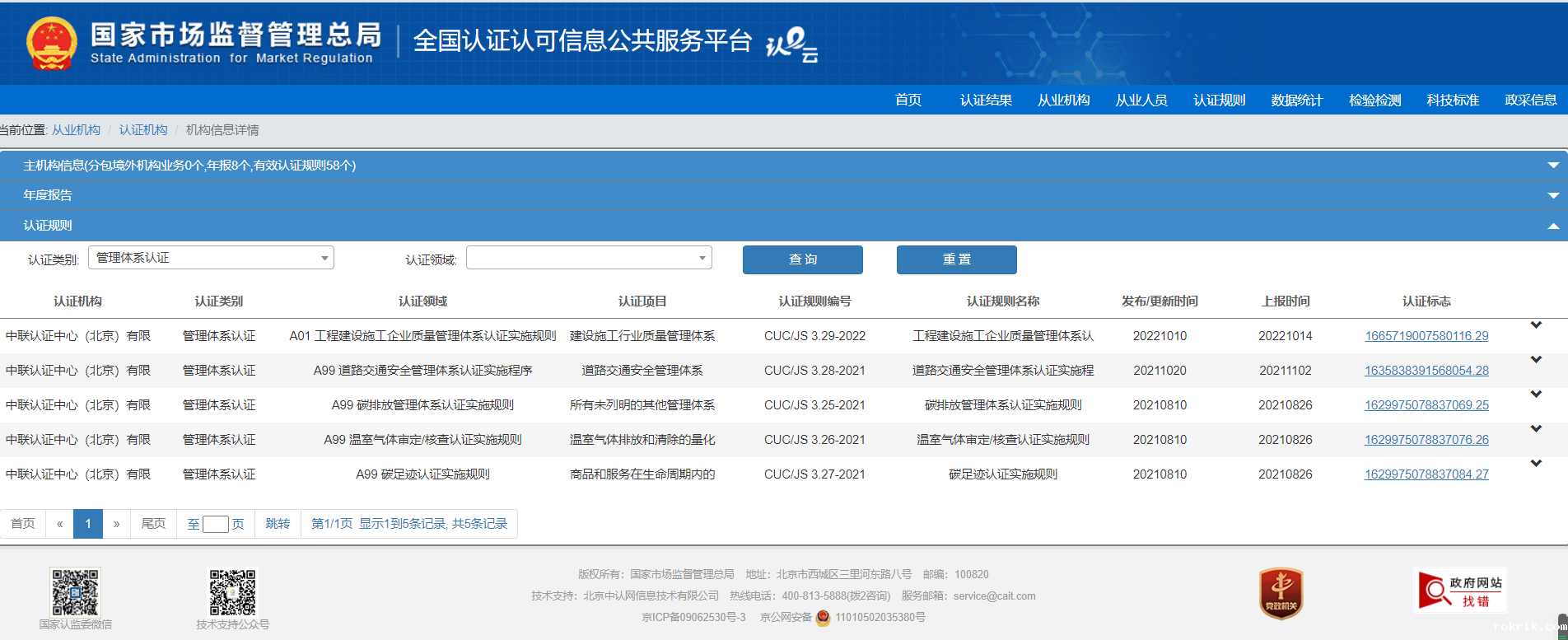Click the 国家认监委微信 QR code
This screenshot has height=640, width=1568.
click(x=76, y=591)
